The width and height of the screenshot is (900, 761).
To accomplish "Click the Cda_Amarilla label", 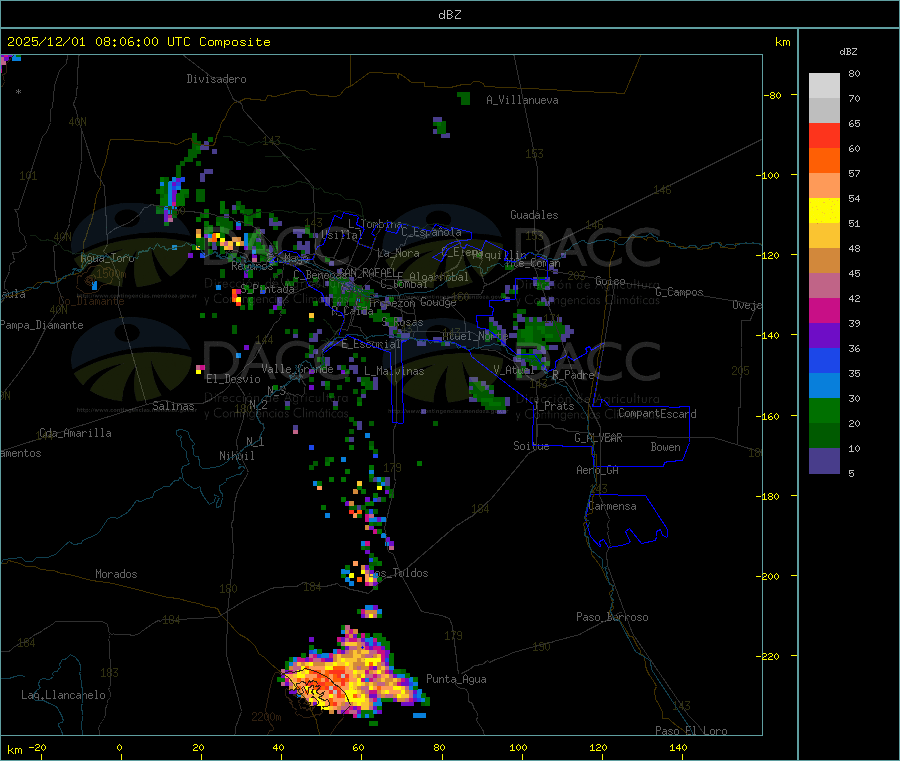I will tap(75, 433).
